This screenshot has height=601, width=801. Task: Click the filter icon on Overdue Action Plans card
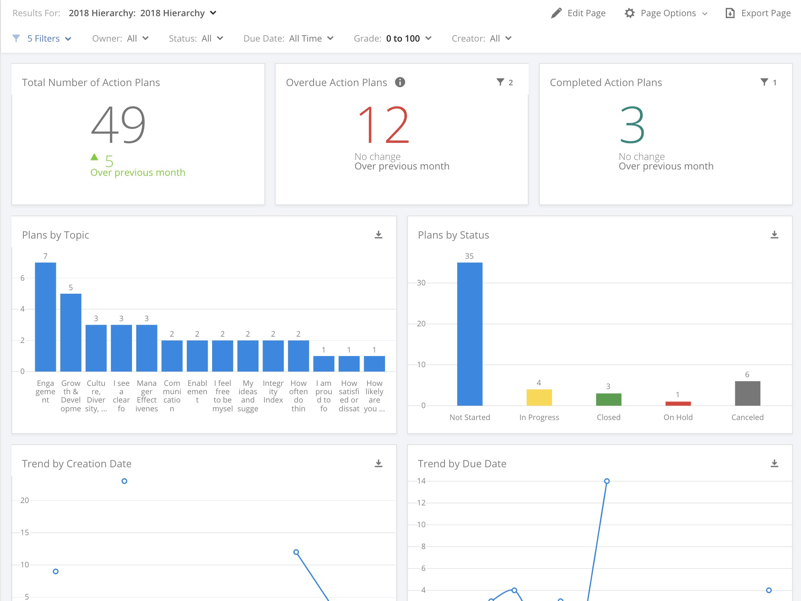(x=500, y=82)
